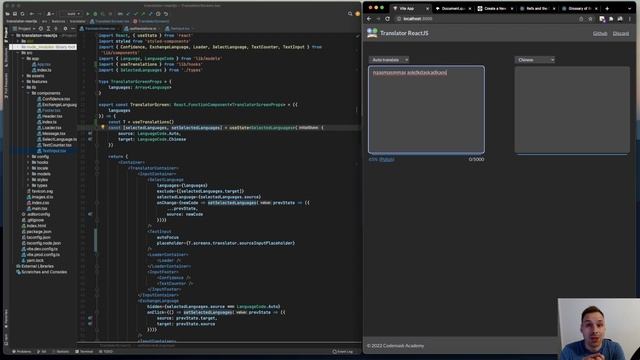Click the IDE update notification icon top right
The height and width of the screenshot is (360, 640).
click(358, 14)
